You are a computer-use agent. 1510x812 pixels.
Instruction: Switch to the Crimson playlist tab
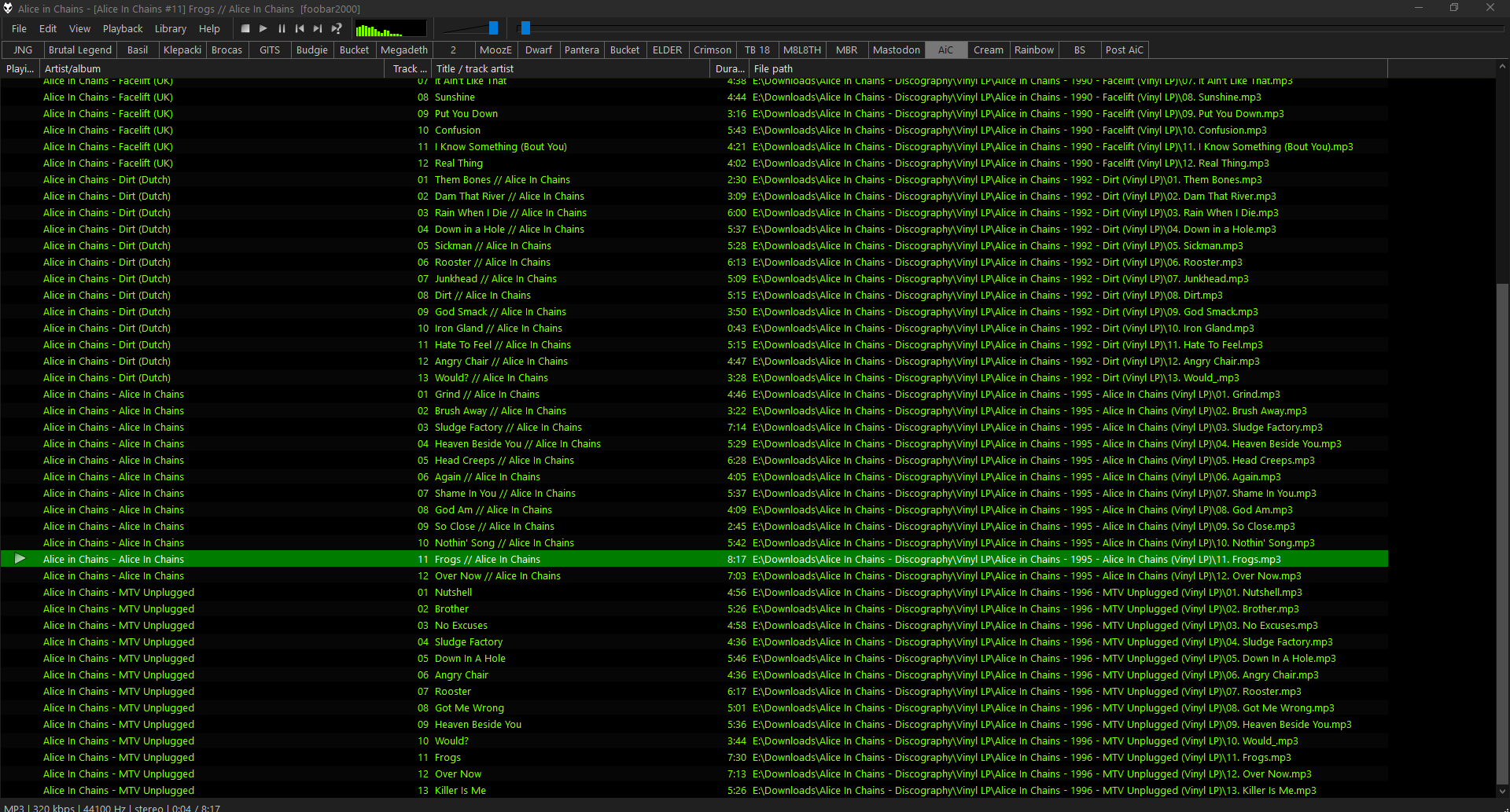pos(713,50)
